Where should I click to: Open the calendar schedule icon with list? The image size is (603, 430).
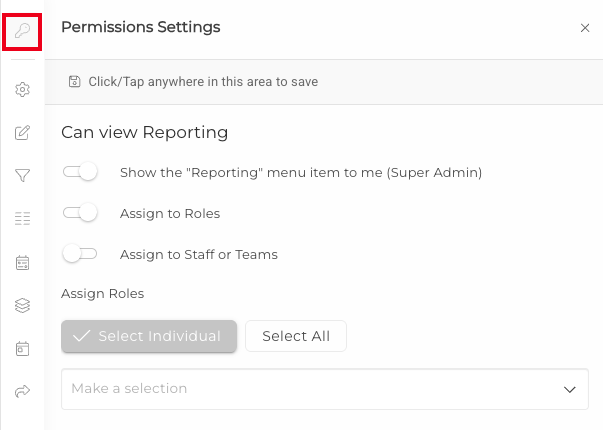pos(22,263)
